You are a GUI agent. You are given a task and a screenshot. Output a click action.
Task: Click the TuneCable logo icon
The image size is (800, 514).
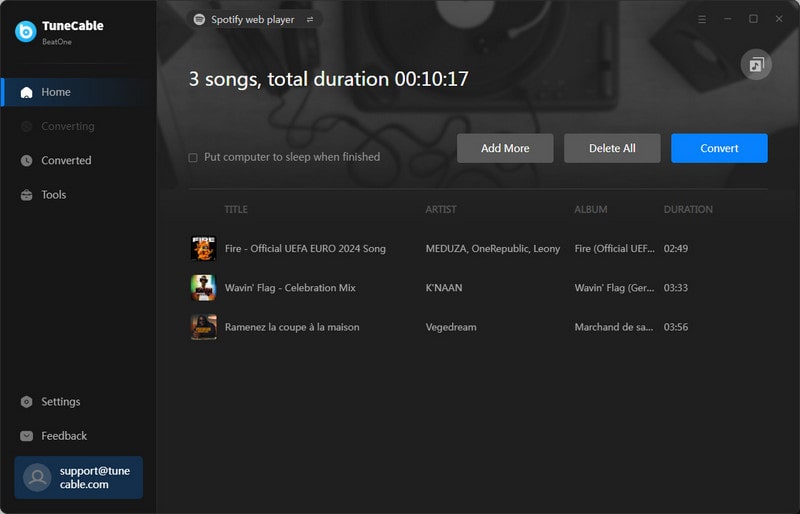(x=26, y=32)
